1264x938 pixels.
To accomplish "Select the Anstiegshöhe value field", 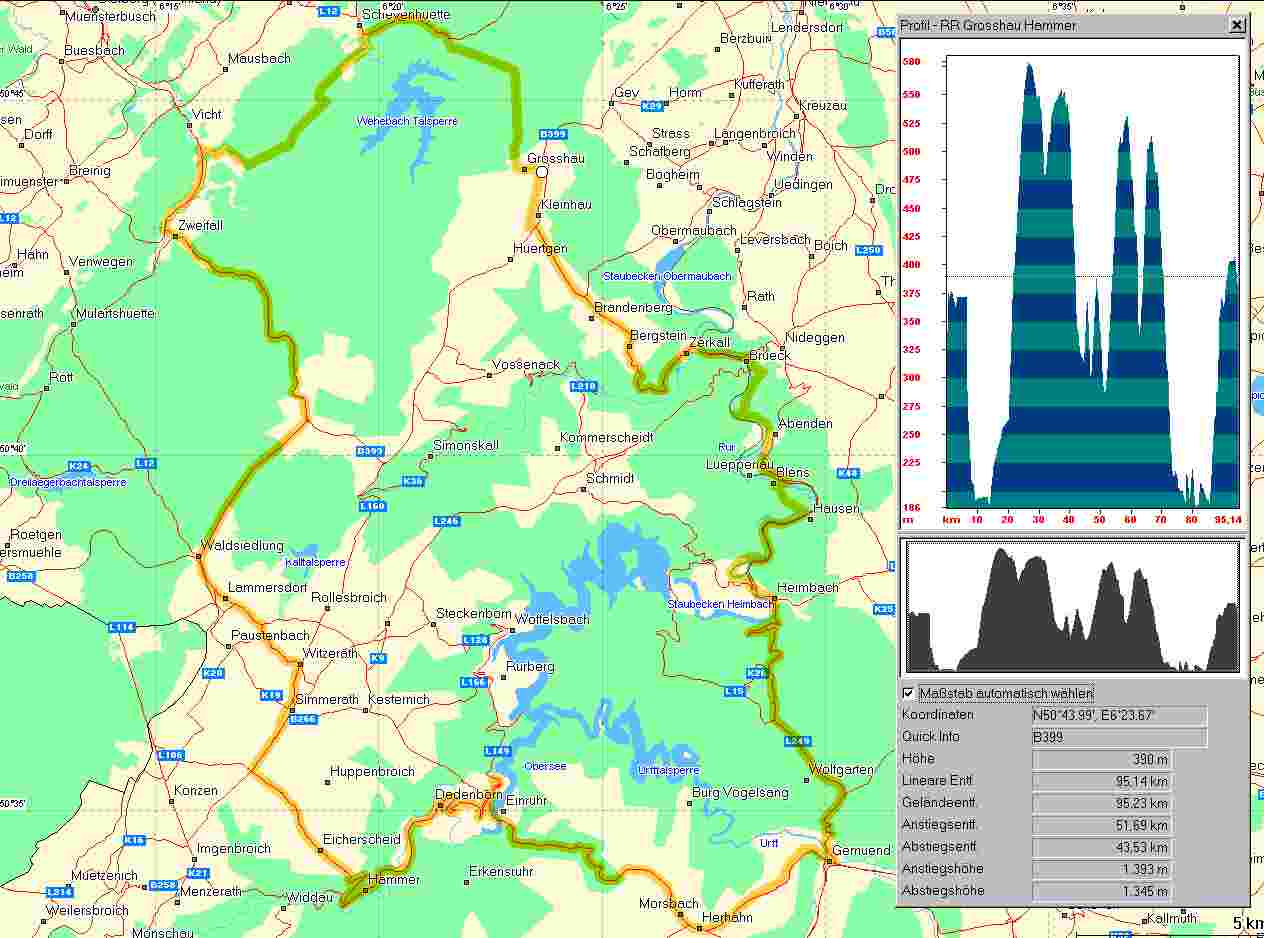I will click(x=1101, y=869).
